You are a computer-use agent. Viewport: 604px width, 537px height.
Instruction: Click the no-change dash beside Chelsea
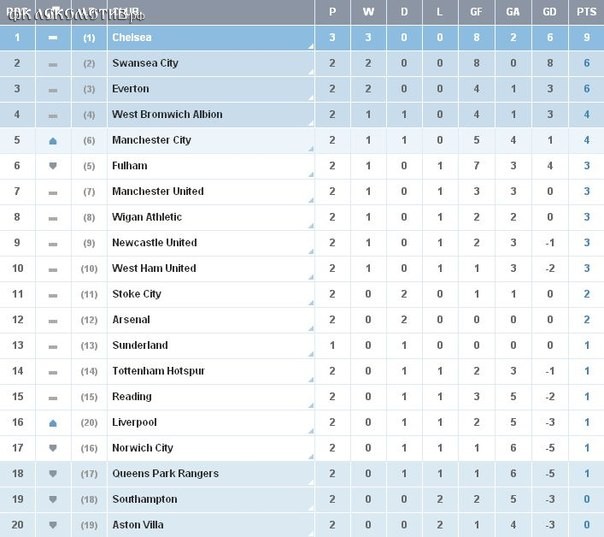[53, 38]
